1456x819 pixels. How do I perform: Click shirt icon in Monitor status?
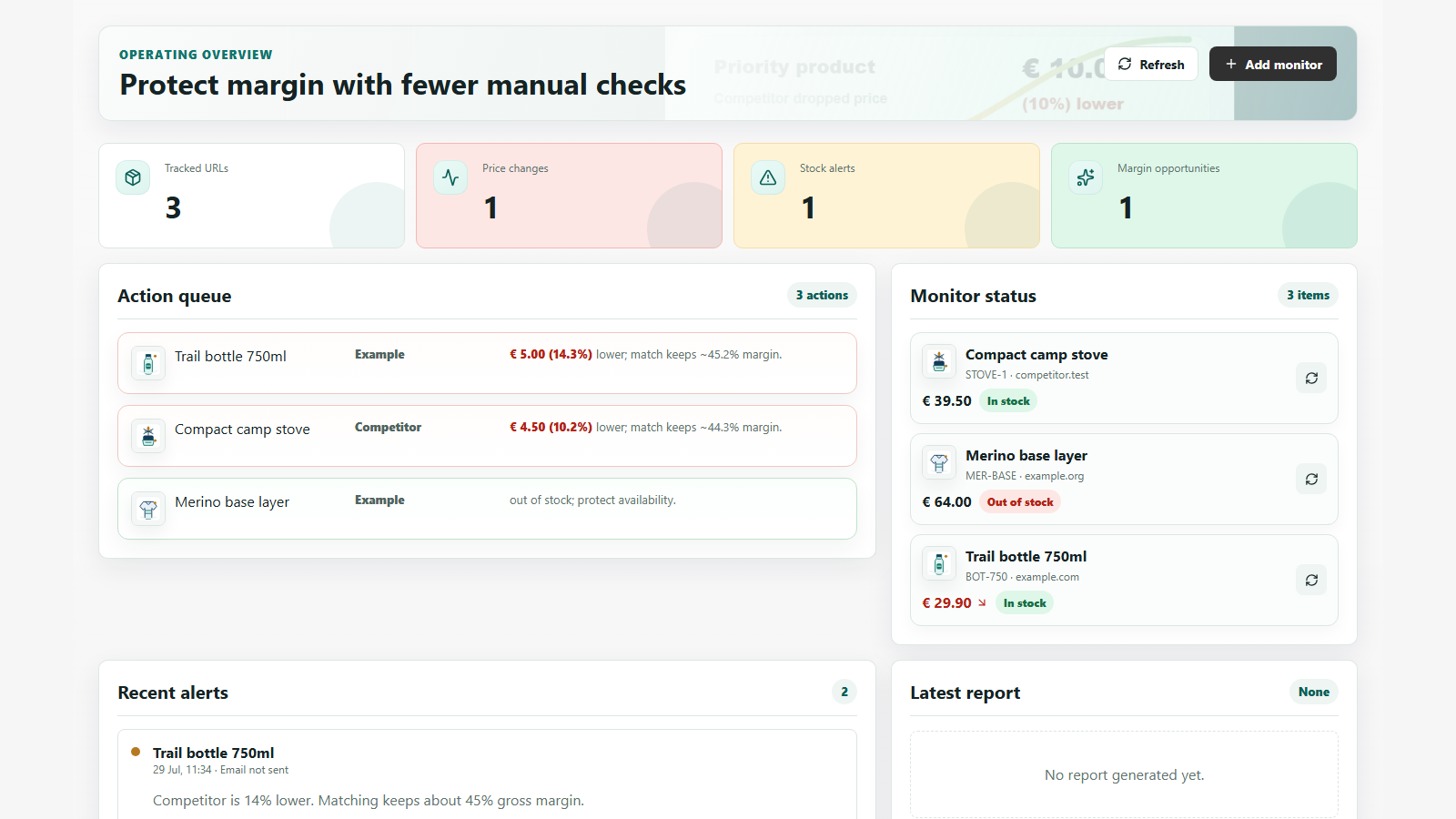[x=939, y=462]
